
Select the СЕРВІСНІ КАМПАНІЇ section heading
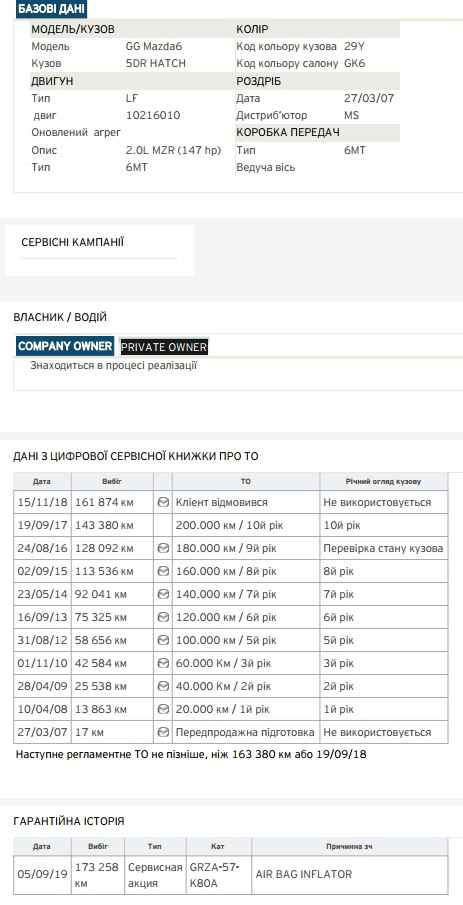pyautogui.click(x=73, y=242)
